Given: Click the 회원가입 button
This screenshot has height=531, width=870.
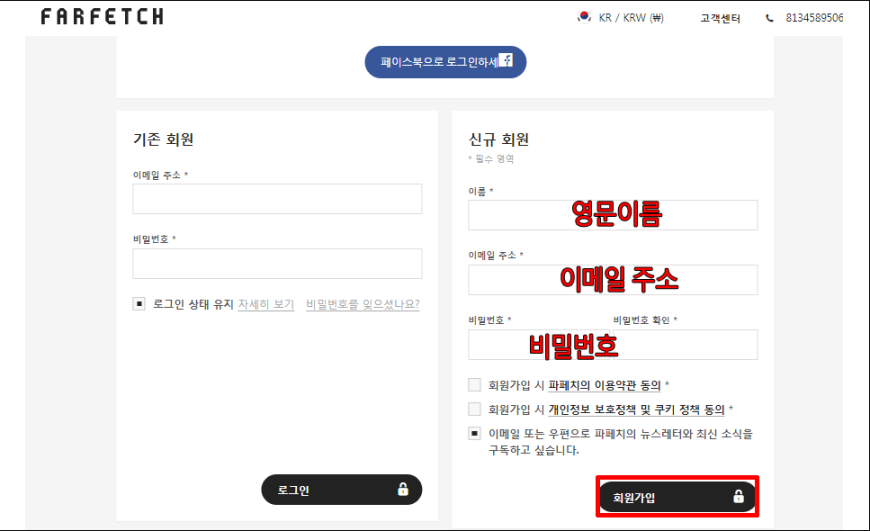Looking at the screenshot, I should (x=677, y=497).
